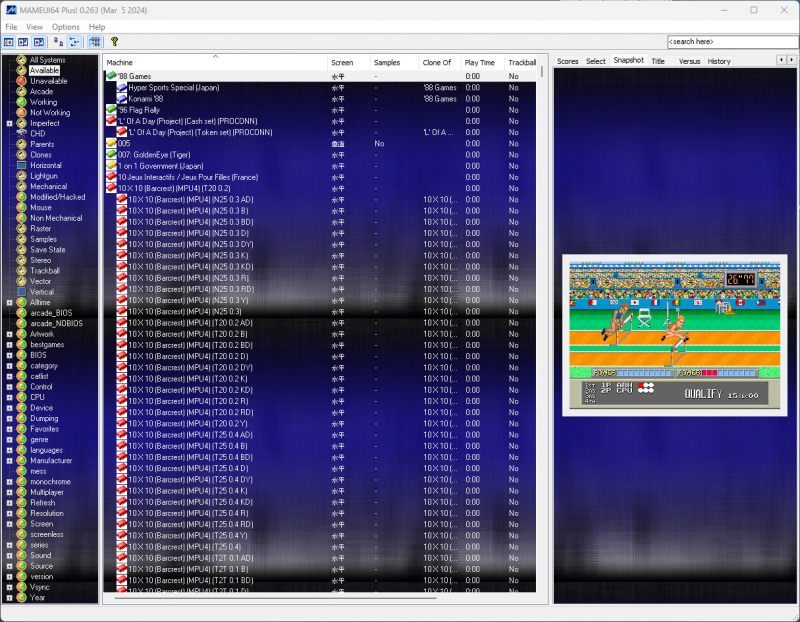The height and width of the screenshot is (622, 800).
Task: Sort by the Trackball column header
Action: pos(521,62)
